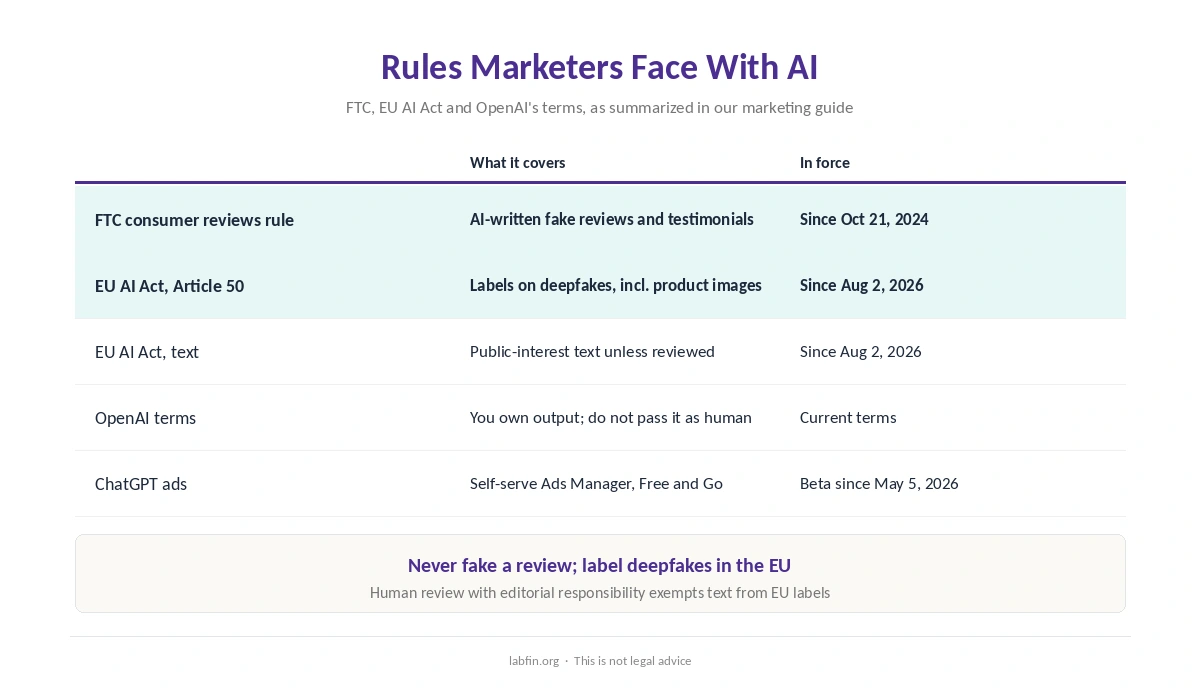Click the 'What it covers' column header
The height and width of the screenshot is (688, 1200).
coord(517,162)
